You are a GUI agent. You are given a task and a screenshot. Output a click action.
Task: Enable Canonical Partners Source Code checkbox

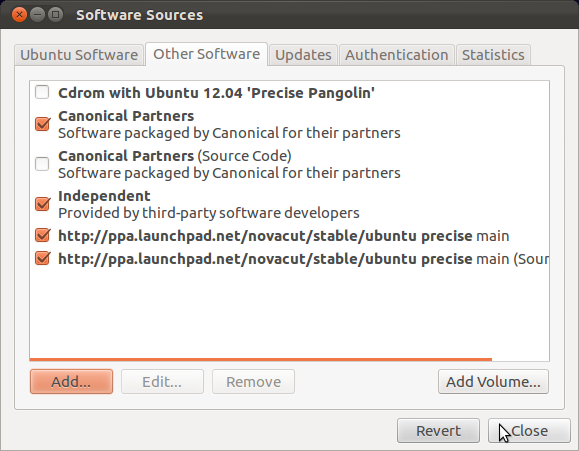tap(42, 164)
